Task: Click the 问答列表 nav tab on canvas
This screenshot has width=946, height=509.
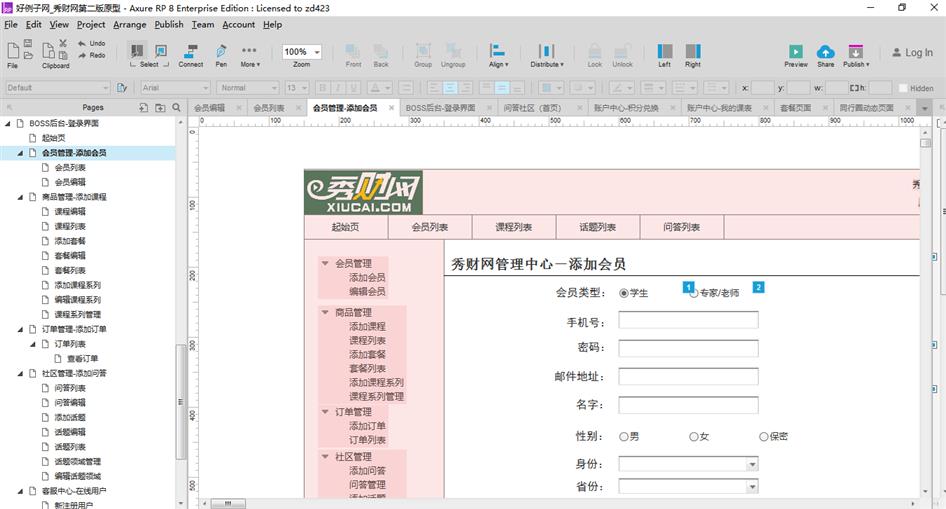Action: click(682, 227)
